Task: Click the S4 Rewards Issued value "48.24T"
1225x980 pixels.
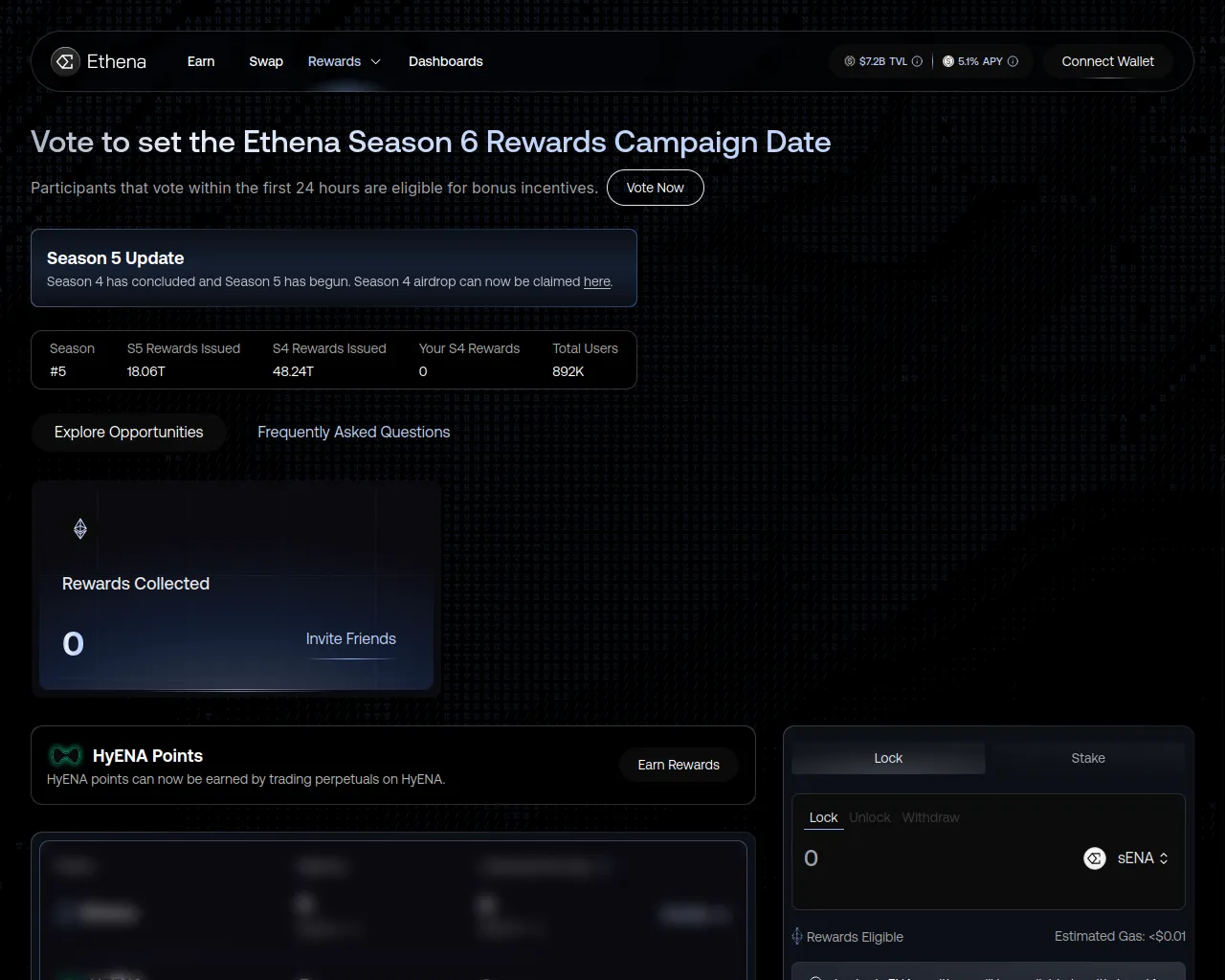Action: point(293,371)
